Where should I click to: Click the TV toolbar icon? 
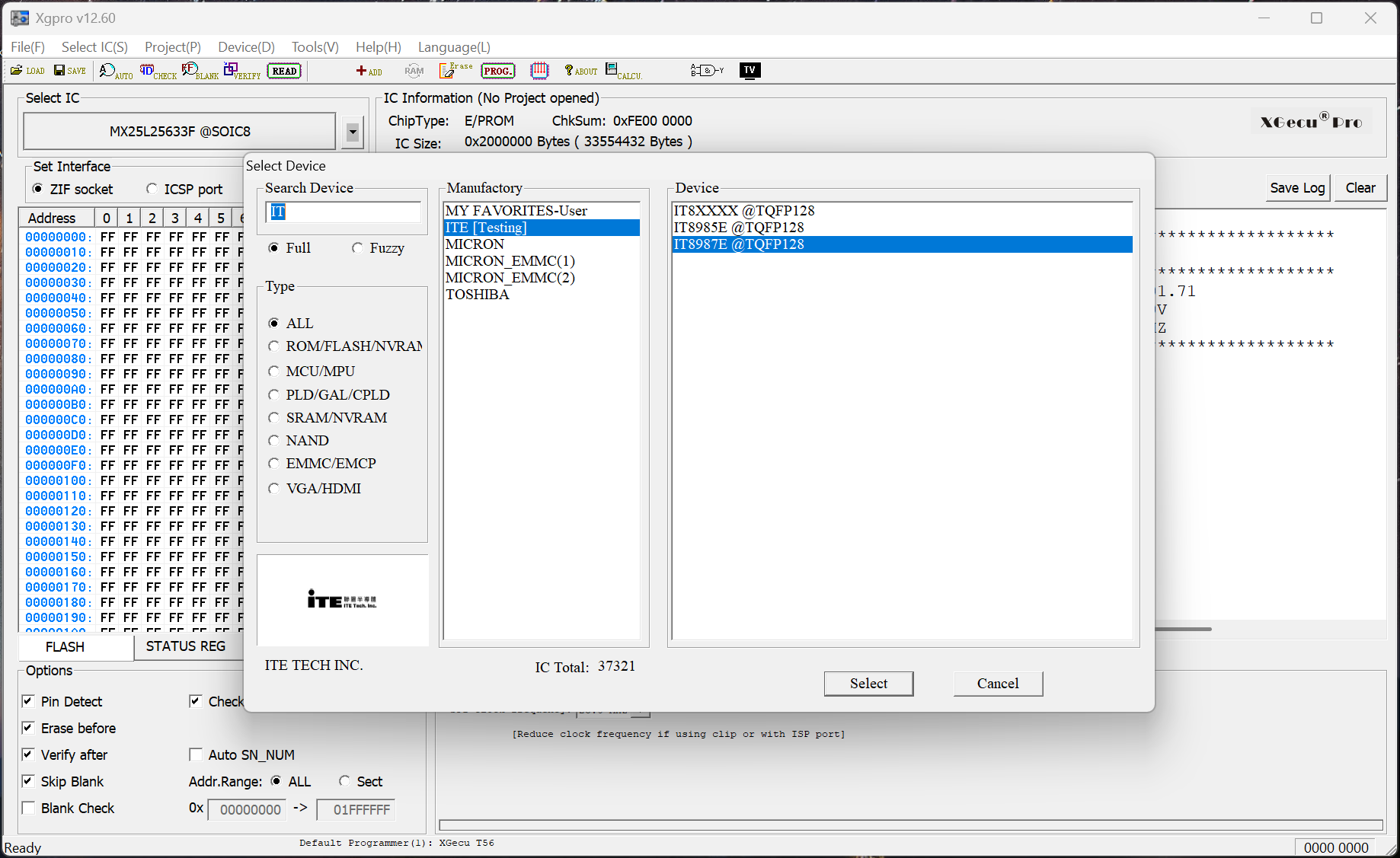750,71
